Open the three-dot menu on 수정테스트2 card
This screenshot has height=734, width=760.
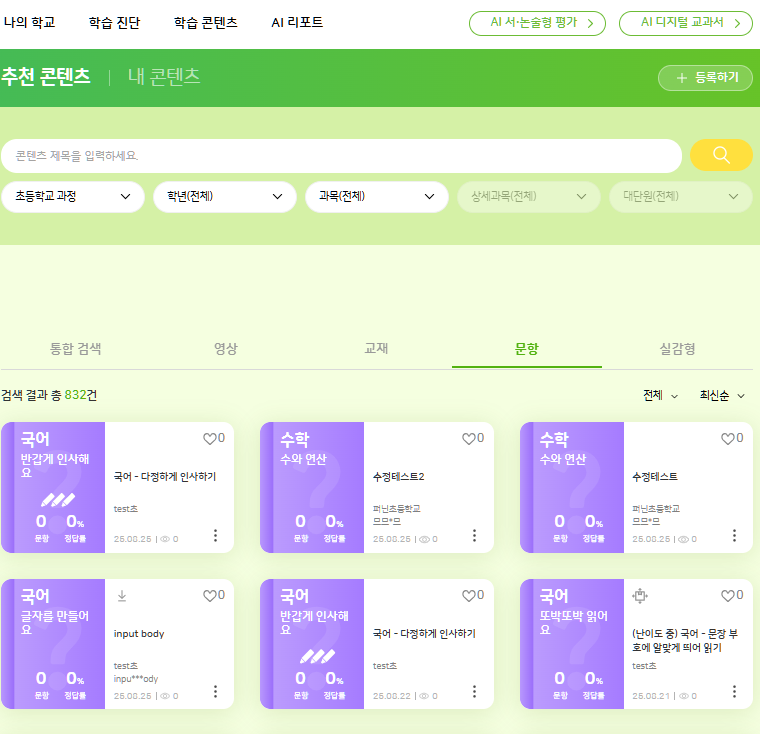tap(474, 536)
